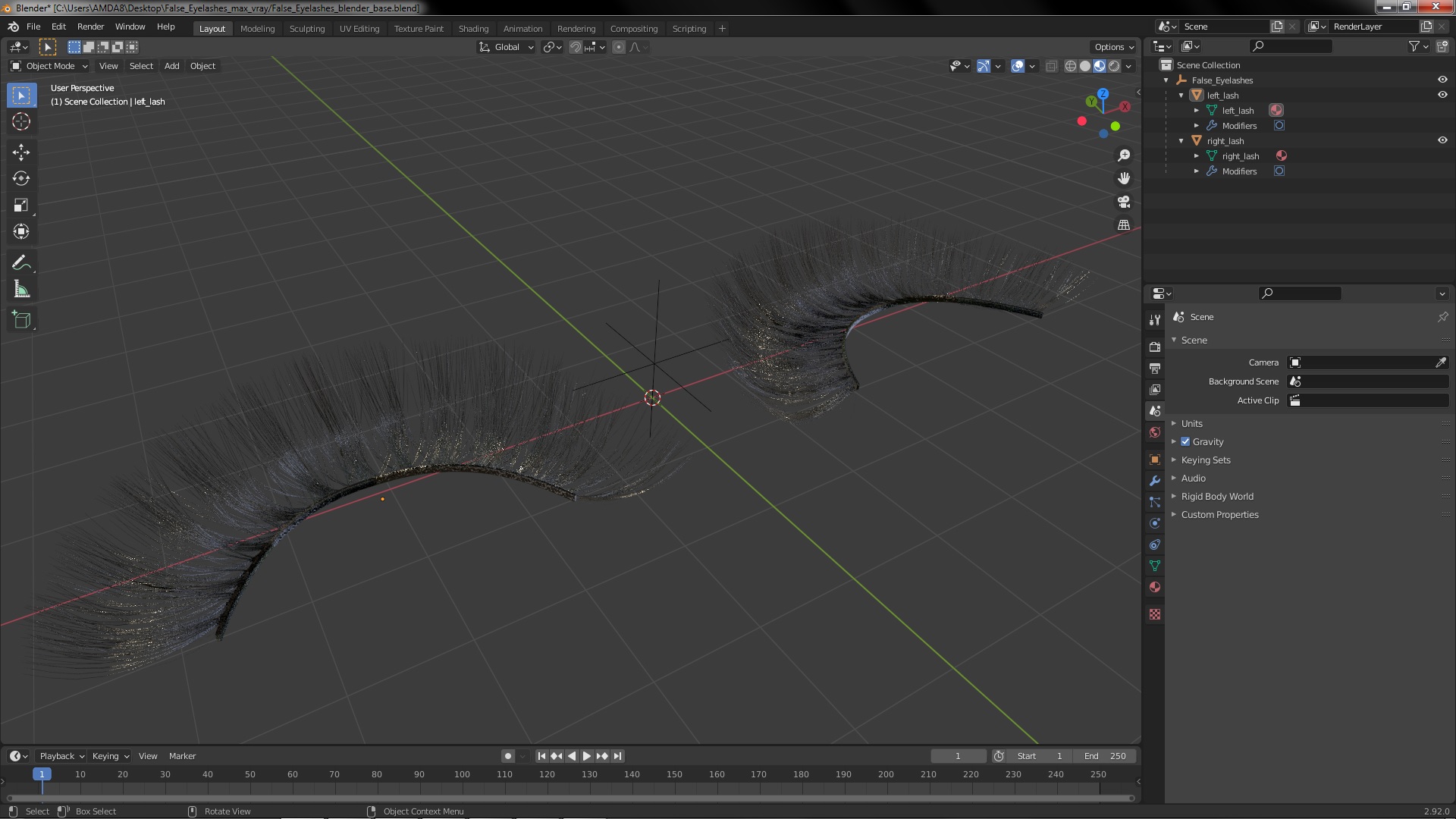
Task: Hide the right_lash object in outliner
Action: (1442, 140)
